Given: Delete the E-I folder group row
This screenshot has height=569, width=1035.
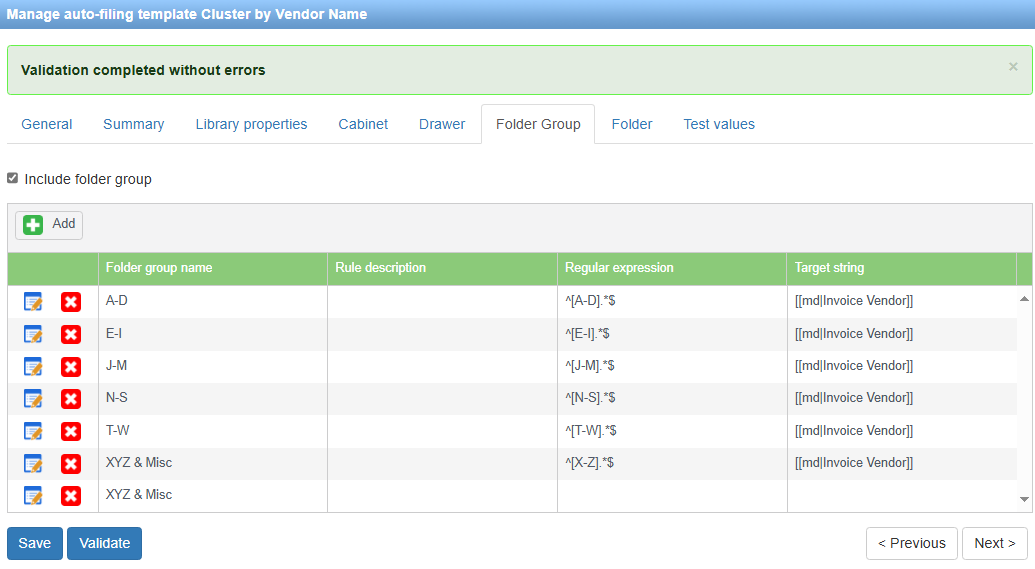Looking at the screenshot, I should pyautogui.click(x=71, y=334).
